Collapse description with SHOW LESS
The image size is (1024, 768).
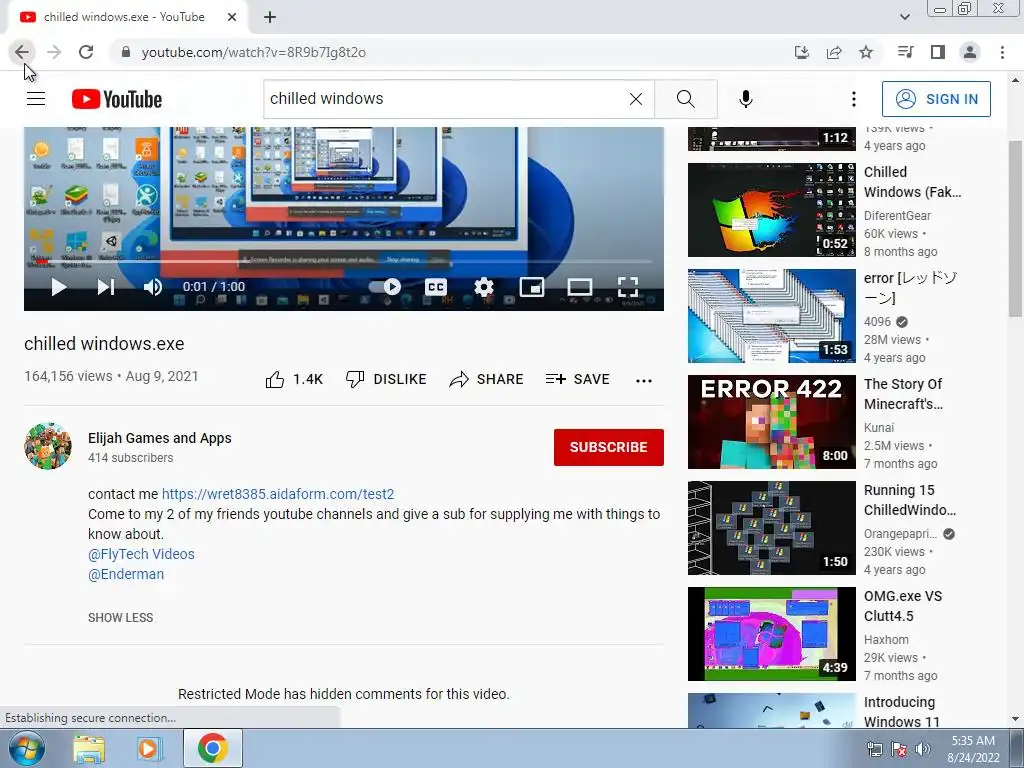121,618
